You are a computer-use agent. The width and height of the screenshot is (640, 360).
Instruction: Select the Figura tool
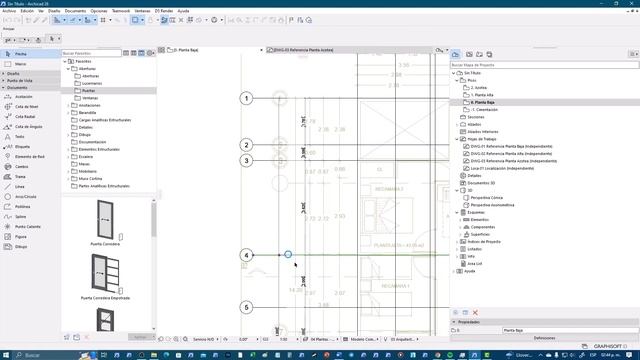30,237
